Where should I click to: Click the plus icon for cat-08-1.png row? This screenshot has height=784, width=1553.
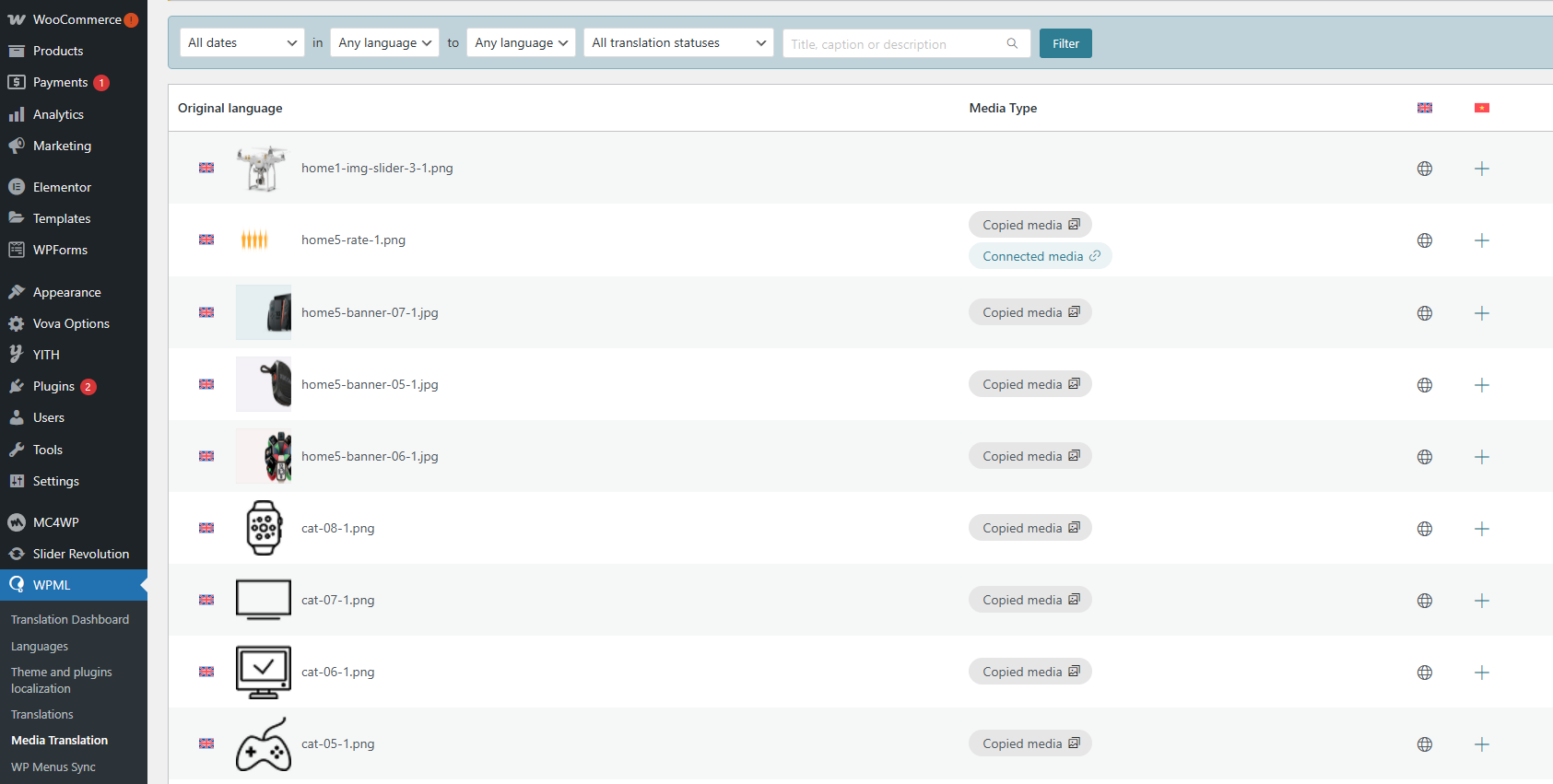pyautogui.click(x=1481, y=529)
